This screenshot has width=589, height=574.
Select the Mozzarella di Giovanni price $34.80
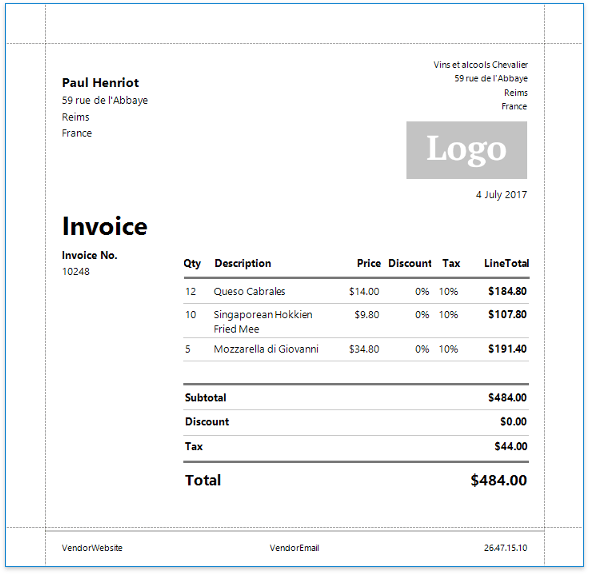click(364, 349)
